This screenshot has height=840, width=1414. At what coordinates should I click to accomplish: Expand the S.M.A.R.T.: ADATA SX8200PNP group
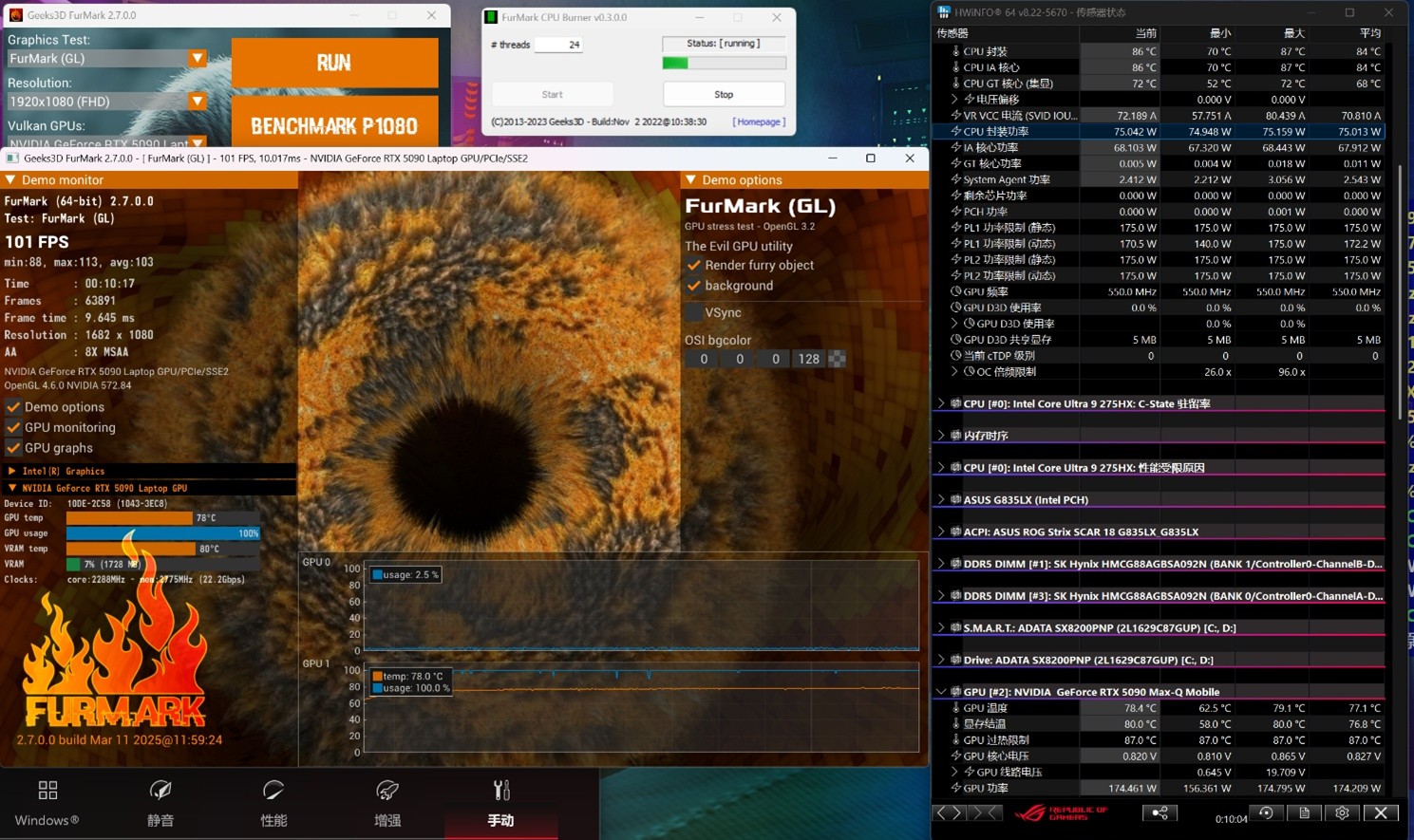click(941, 627)
